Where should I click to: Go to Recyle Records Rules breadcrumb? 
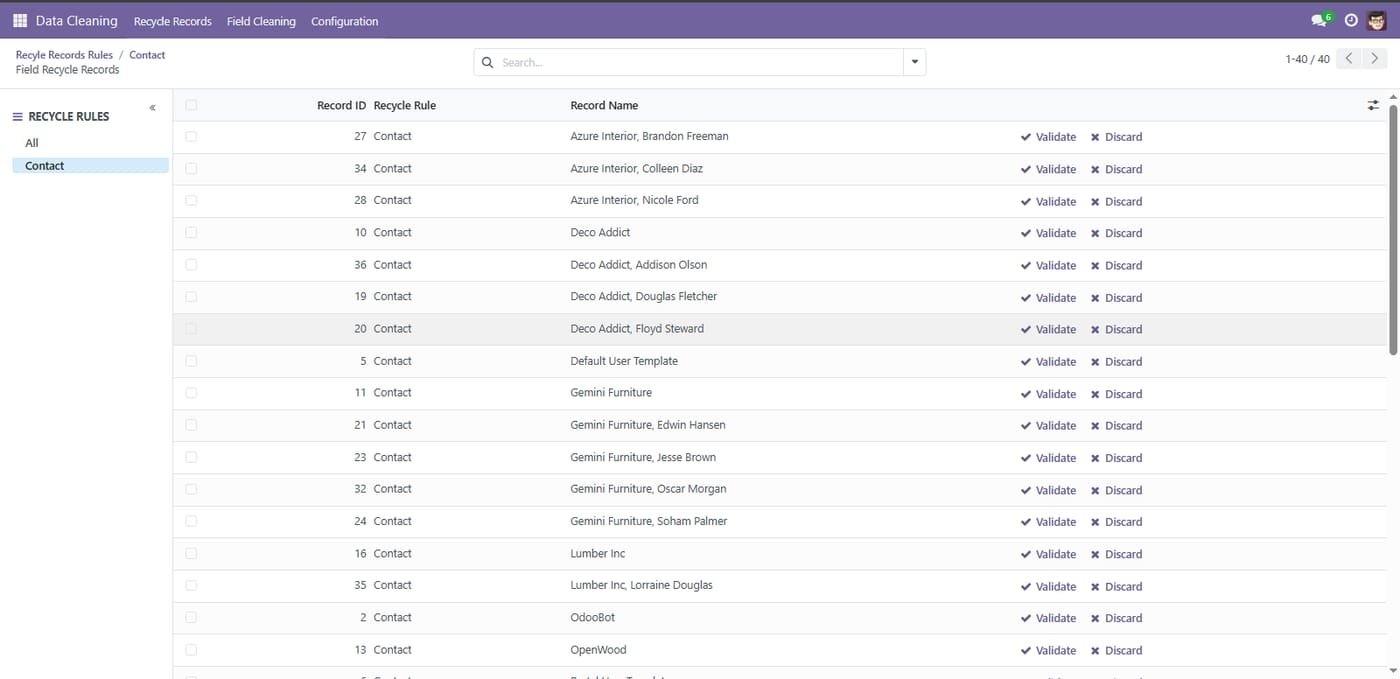[x=64, y=55]
